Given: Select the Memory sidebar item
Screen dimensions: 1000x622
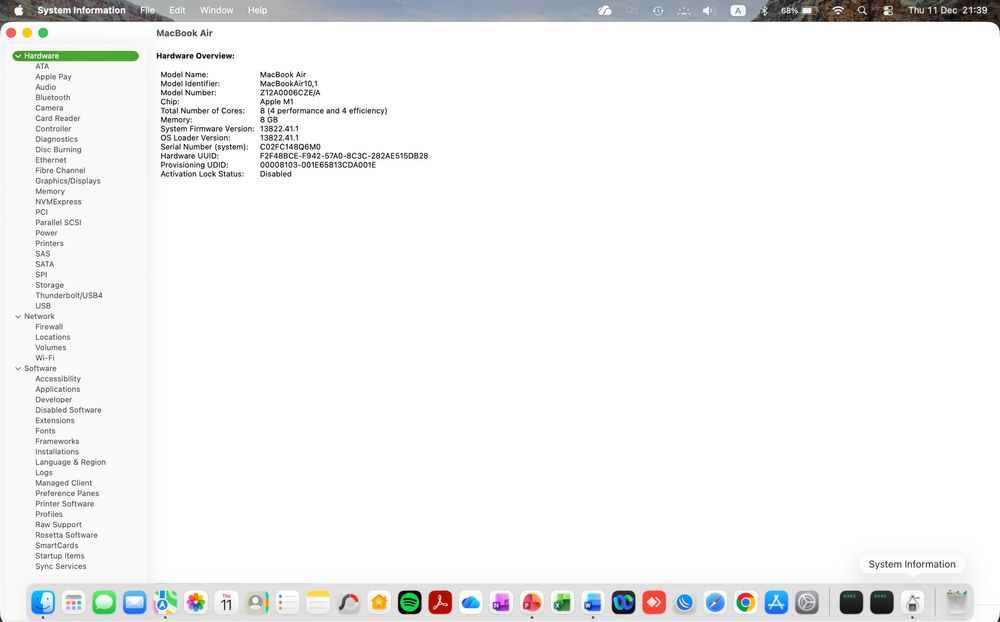Looking at the screenshot, I should (50, 191).
